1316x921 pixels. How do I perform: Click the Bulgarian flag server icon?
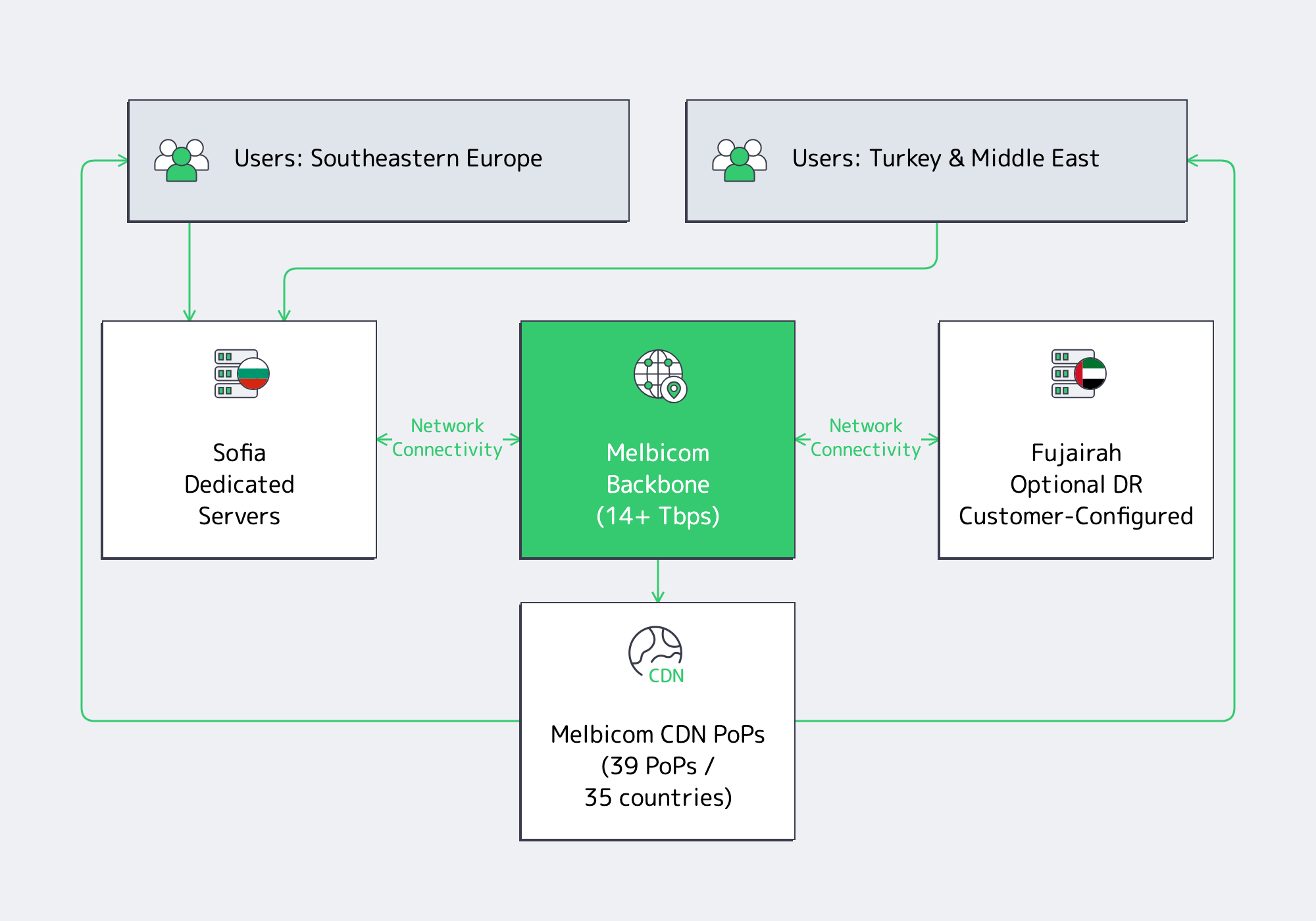tap(241, 374)
